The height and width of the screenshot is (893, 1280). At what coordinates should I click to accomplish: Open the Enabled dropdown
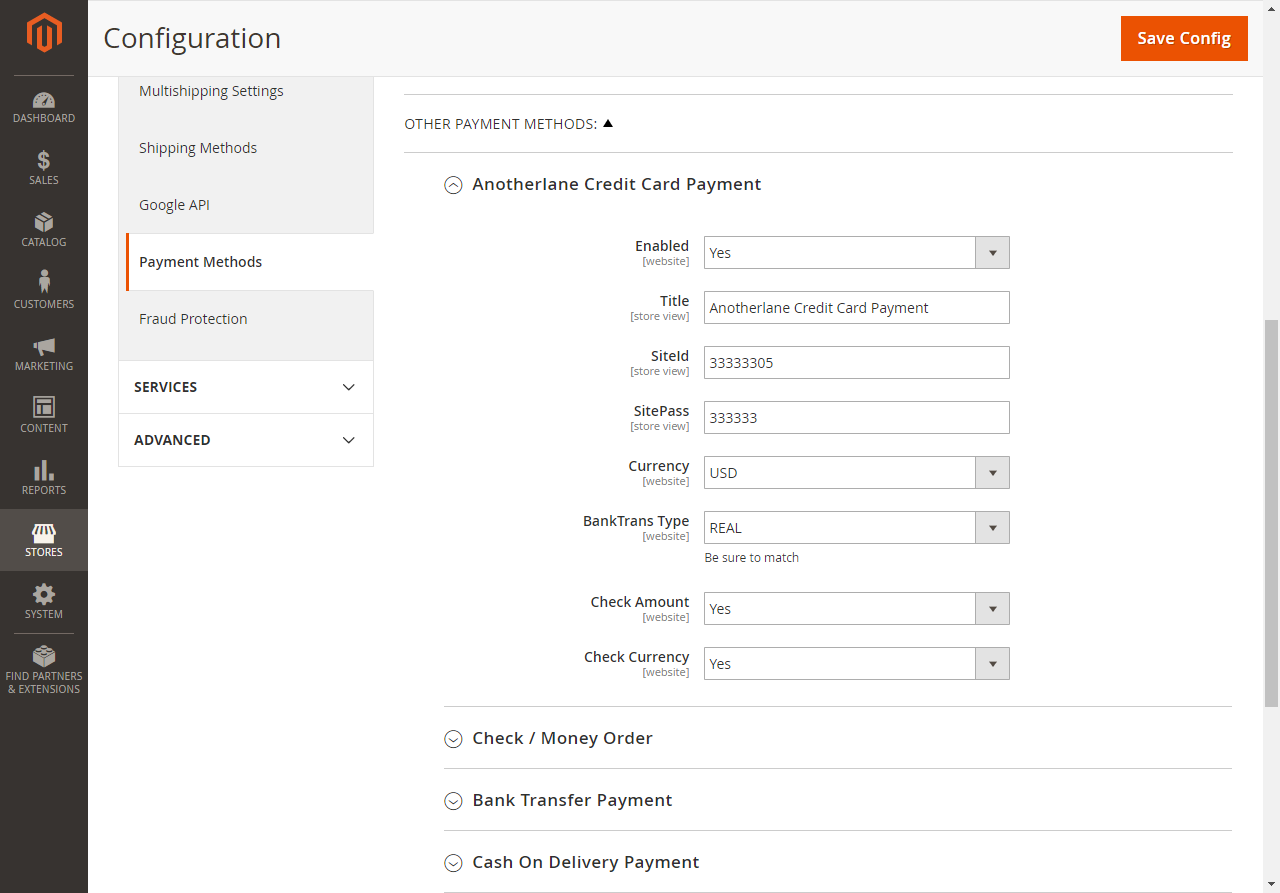click(857, 253)
